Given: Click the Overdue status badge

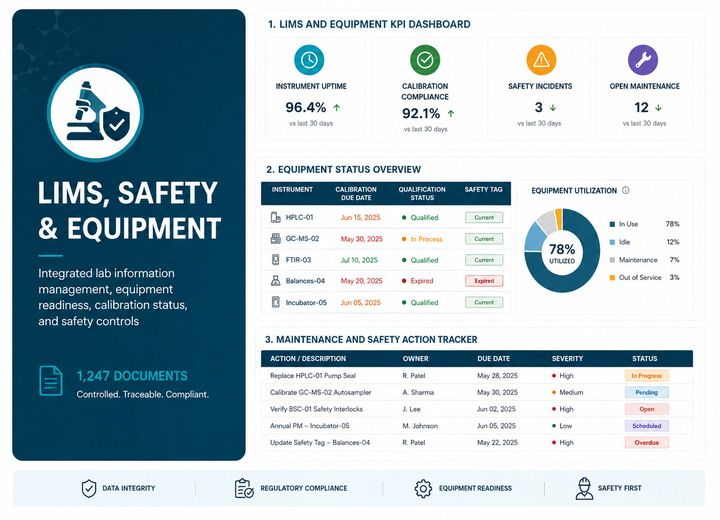Looking at the screenshot, I should coord(647,442).
